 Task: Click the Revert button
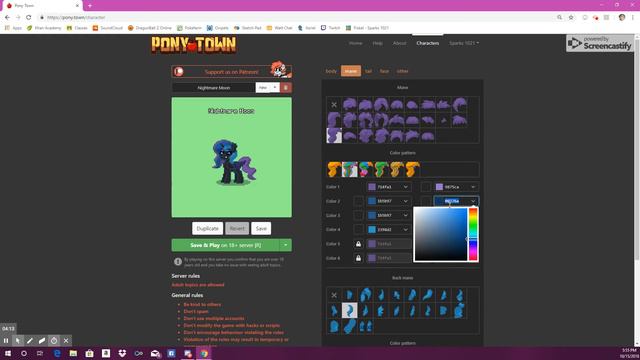click(x=237, y=229)
